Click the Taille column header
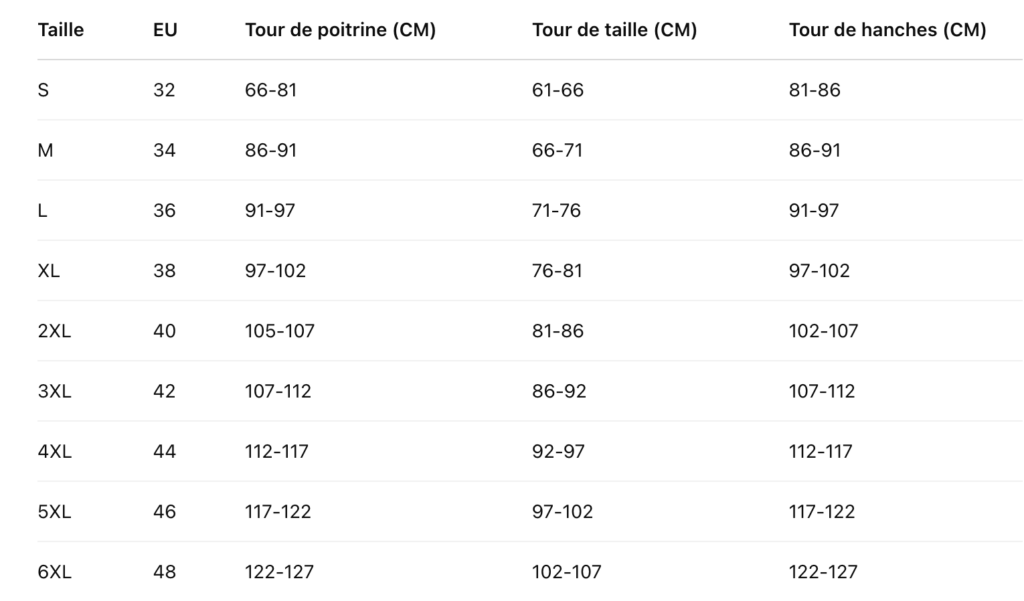The height and width of the screenshot is (601, 1024). [60, 30]
